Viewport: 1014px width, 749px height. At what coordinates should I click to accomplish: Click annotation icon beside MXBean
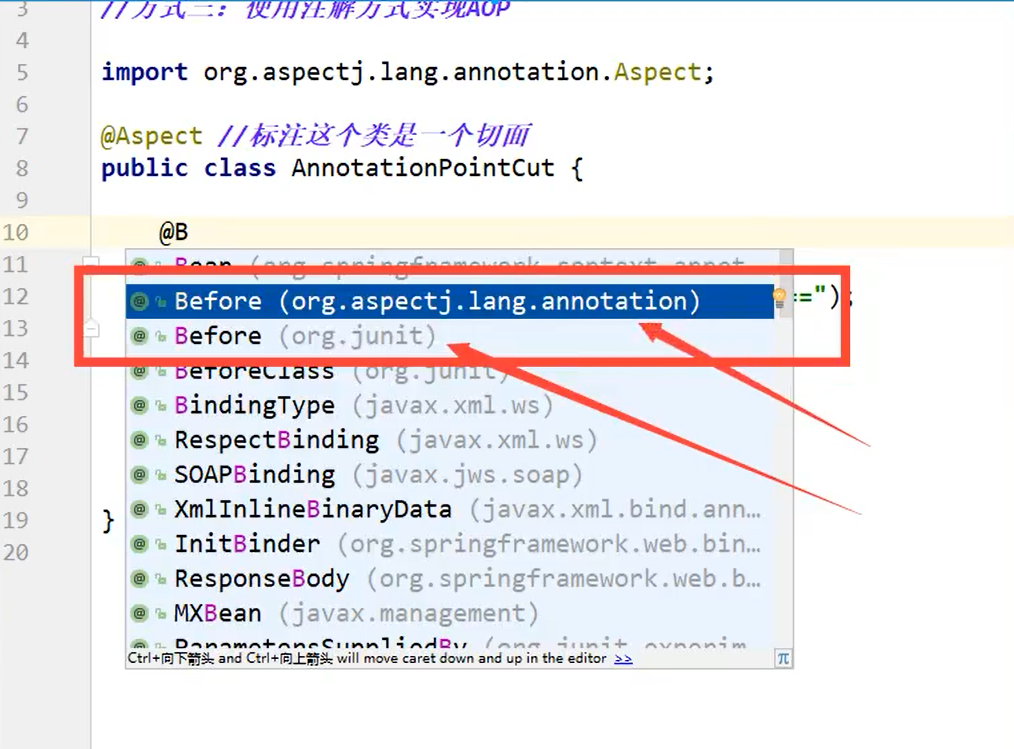pos(140,613)
